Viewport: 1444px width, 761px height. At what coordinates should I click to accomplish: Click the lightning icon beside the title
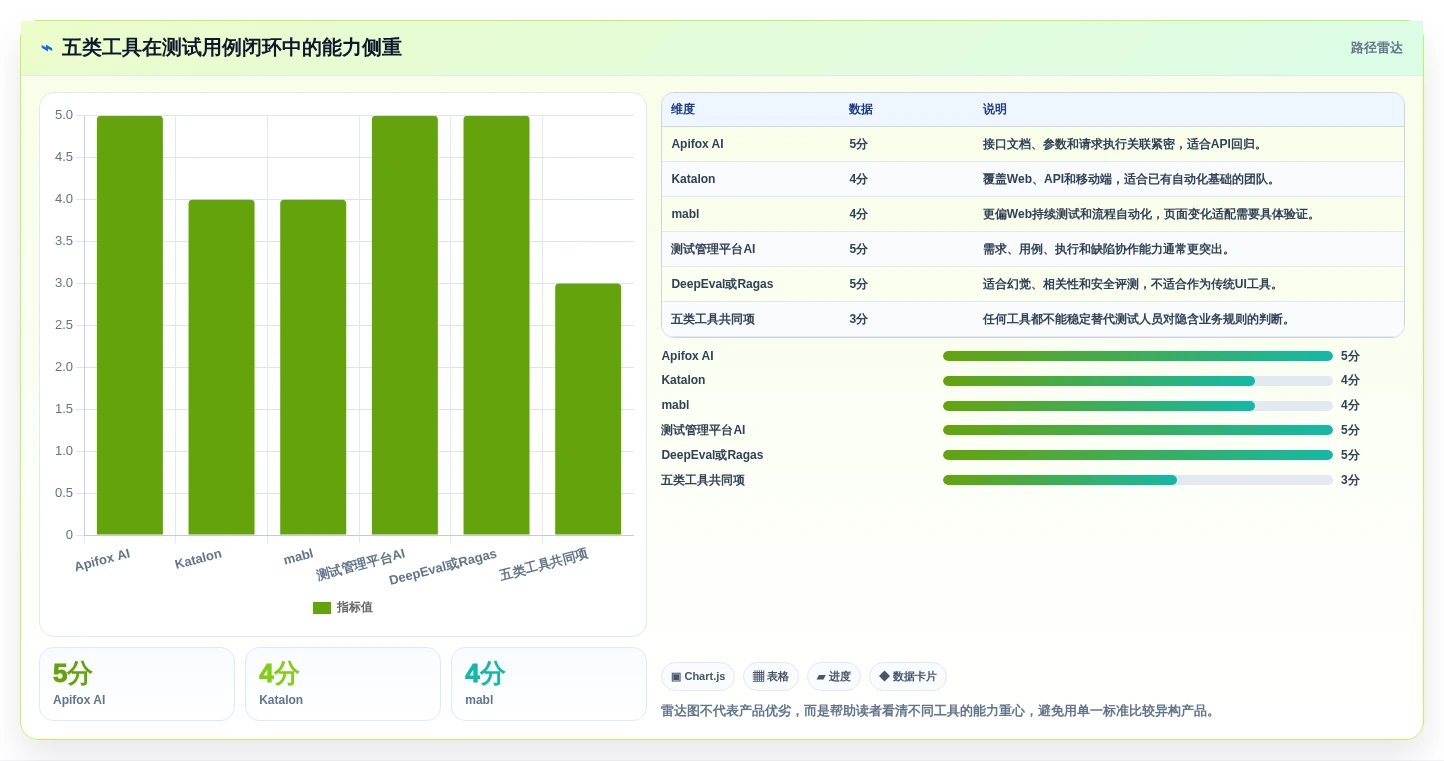[x=47, y=48]
